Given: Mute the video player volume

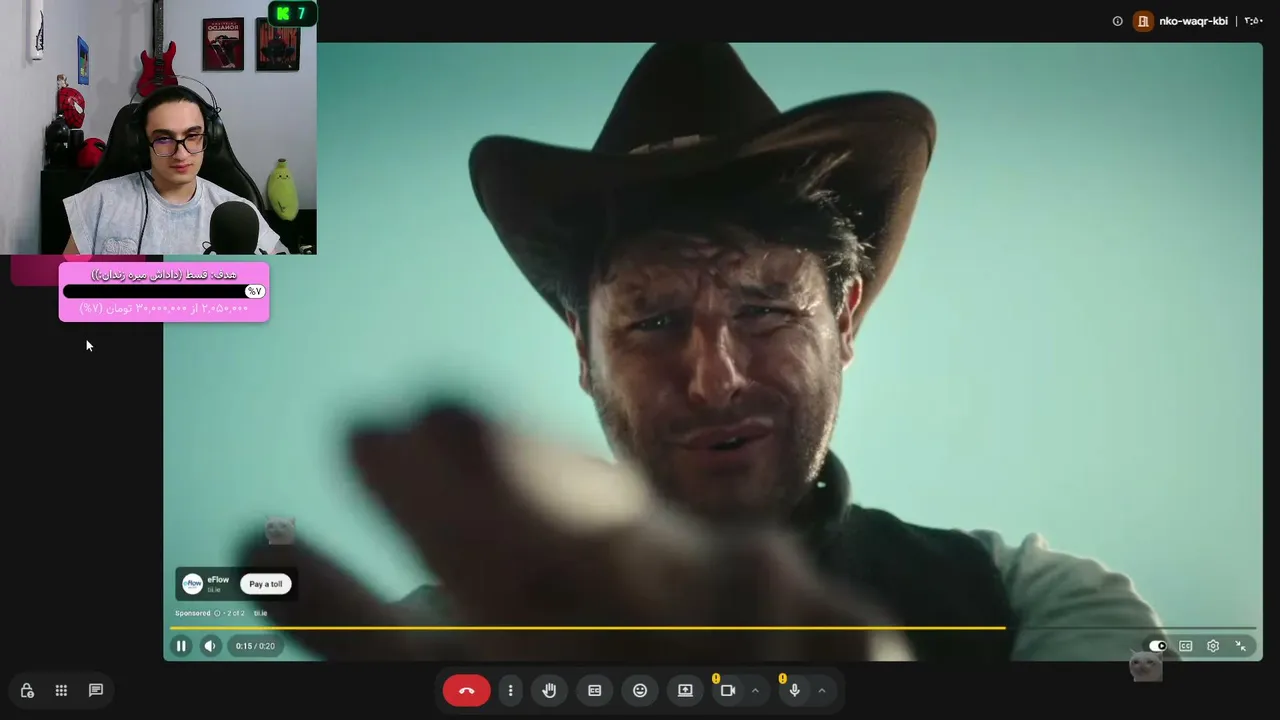Looking at the screenshot, I should (x=210, y=646).
